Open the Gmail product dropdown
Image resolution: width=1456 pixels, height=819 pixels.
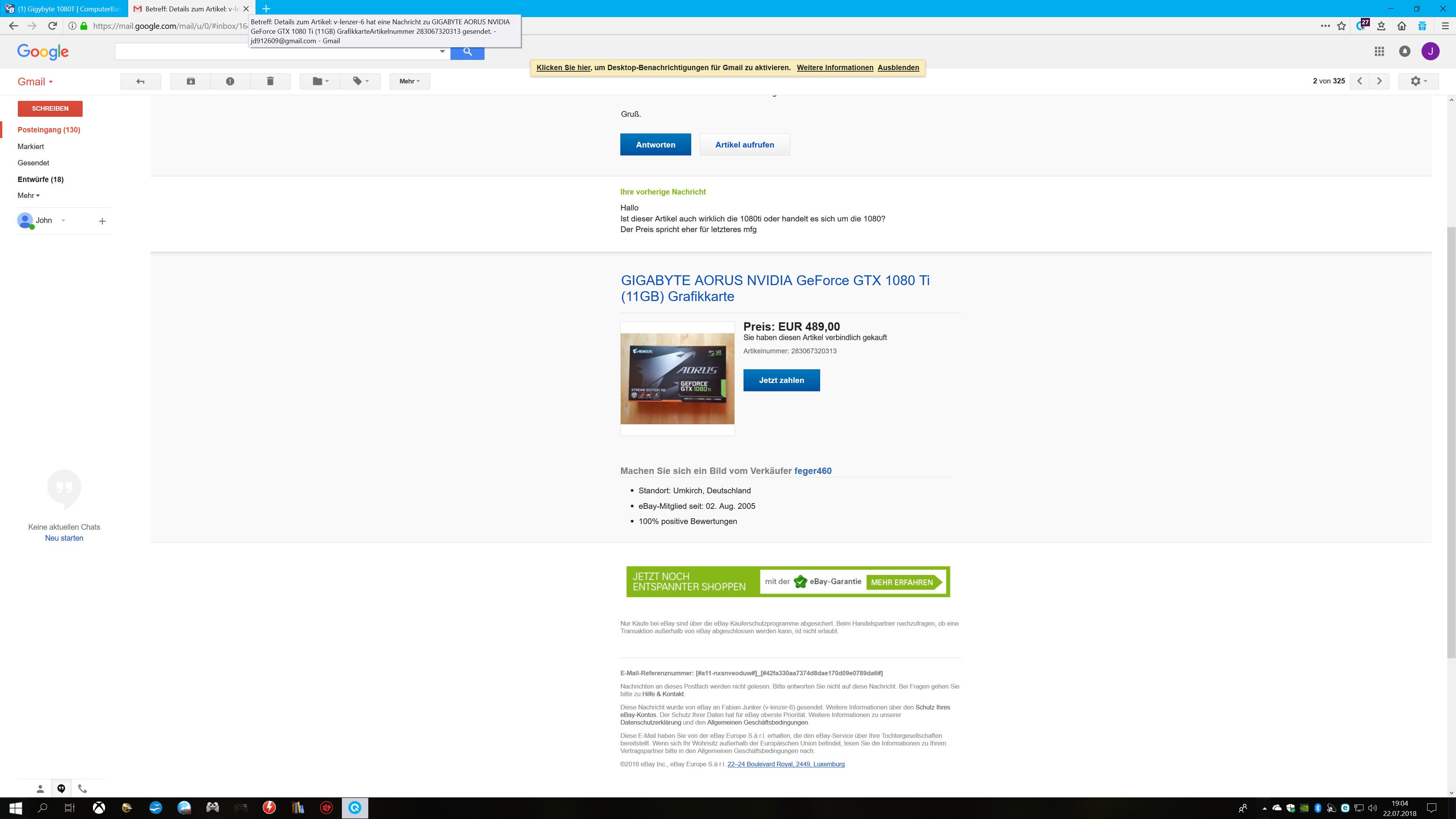click(x=35, y=82)
